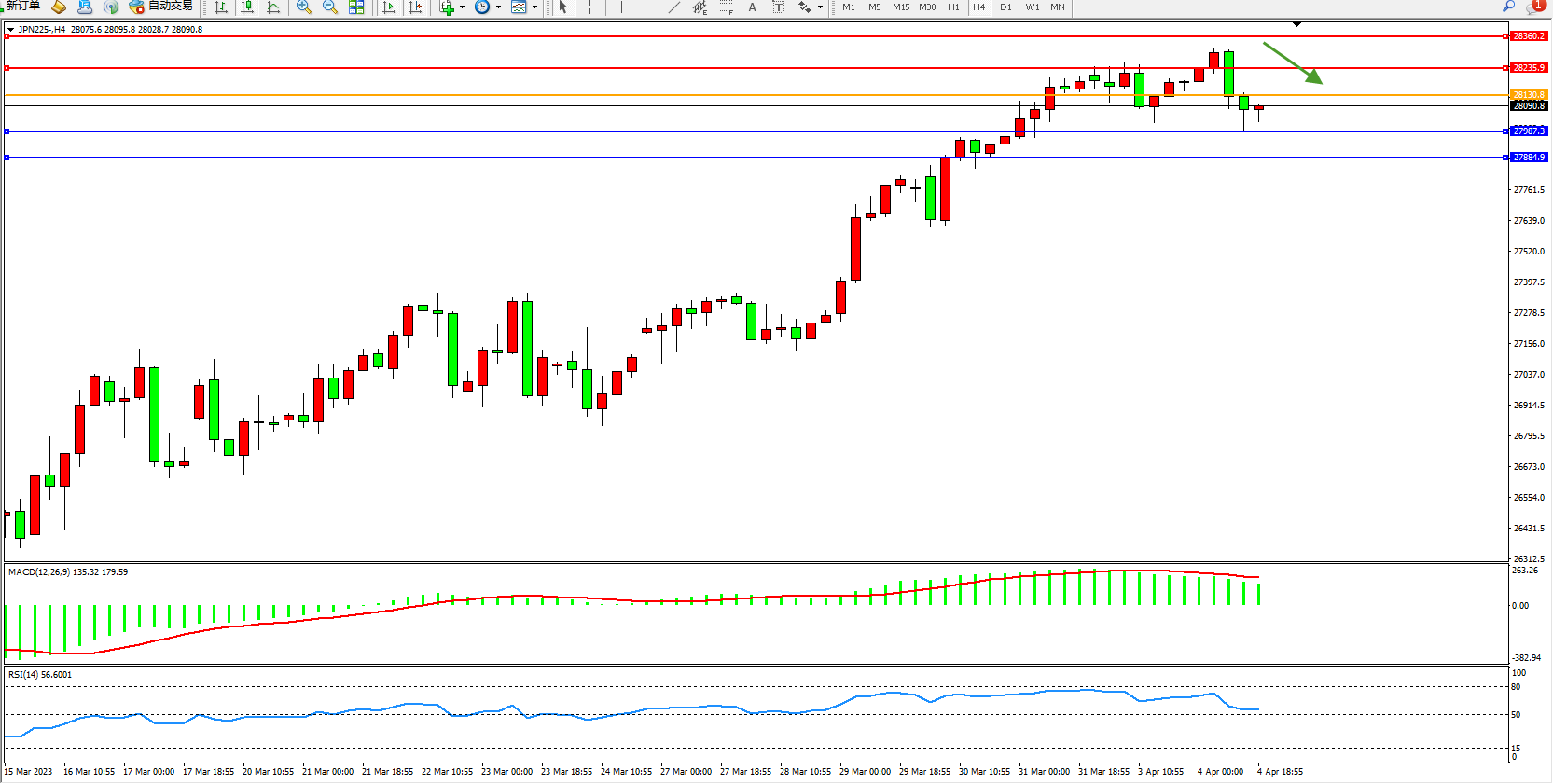Toggle candlestick chart display mode
1553x784 pixels.
coord(247,7)
